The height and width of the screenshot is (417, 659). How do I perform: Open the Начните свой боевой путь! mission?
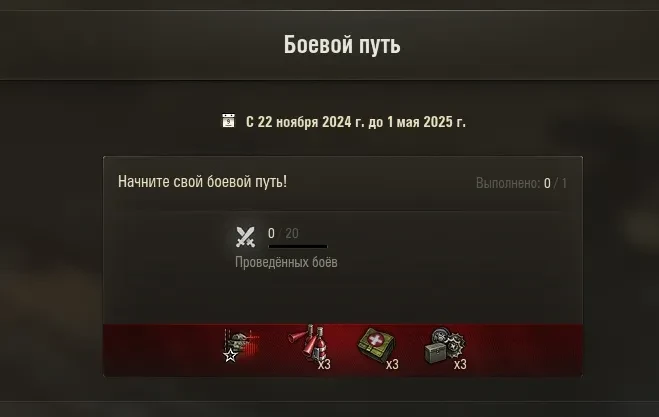tap(203, 182)
